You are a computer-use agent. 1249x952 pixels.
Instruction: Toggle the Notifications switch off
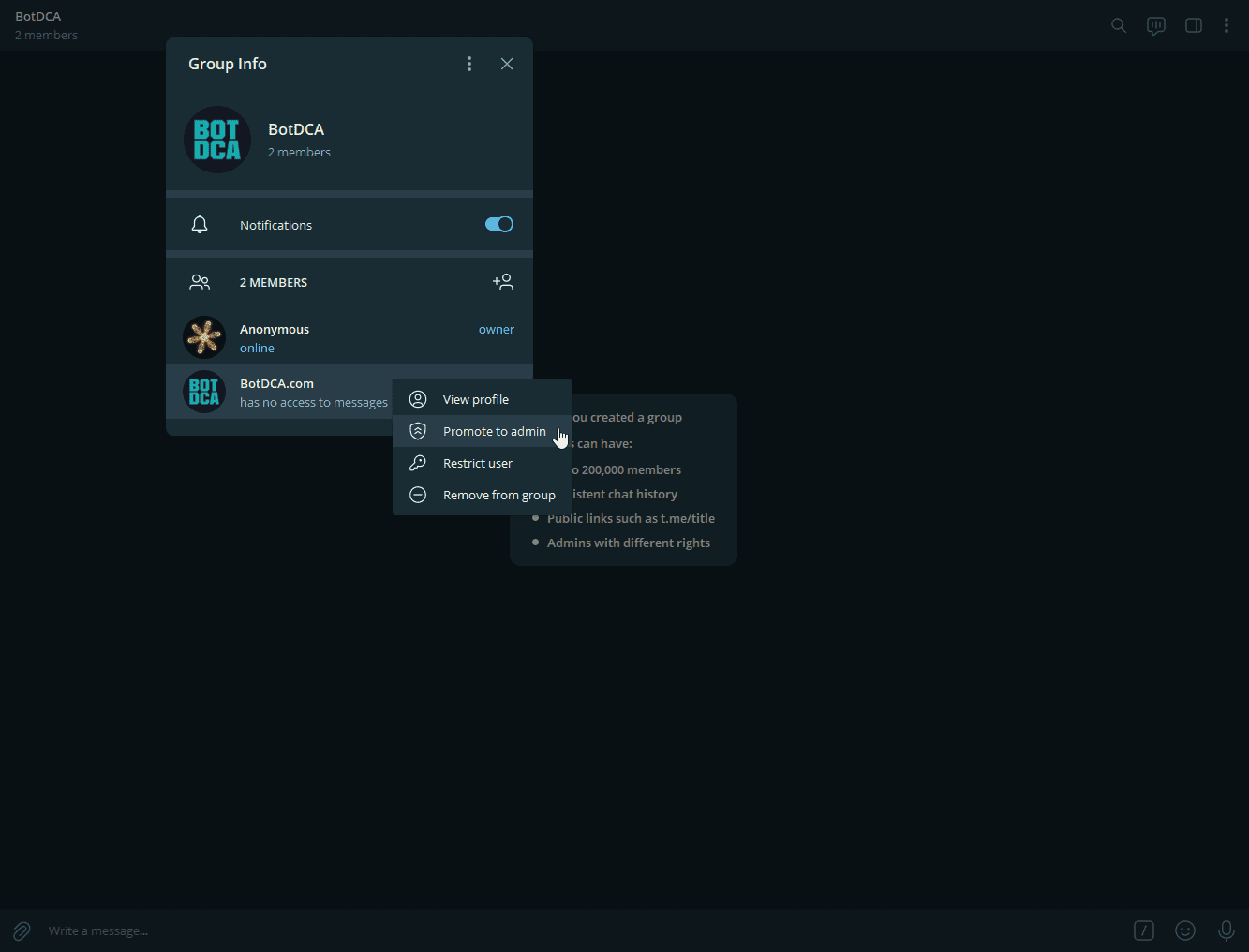(498, 224)
